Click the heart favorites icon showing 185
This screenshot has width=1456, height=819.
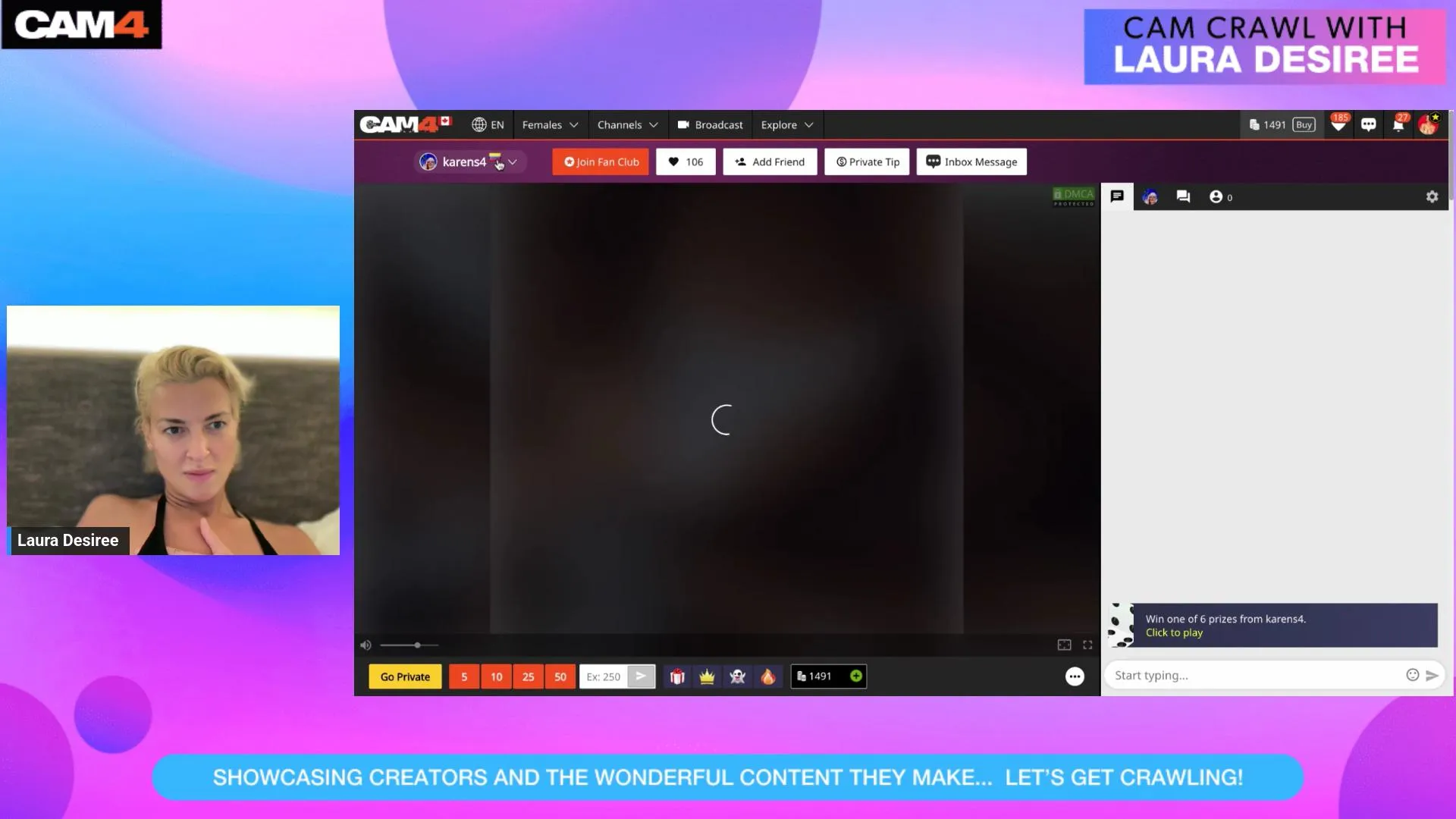pyautogui.click(x=1338, y=124)
